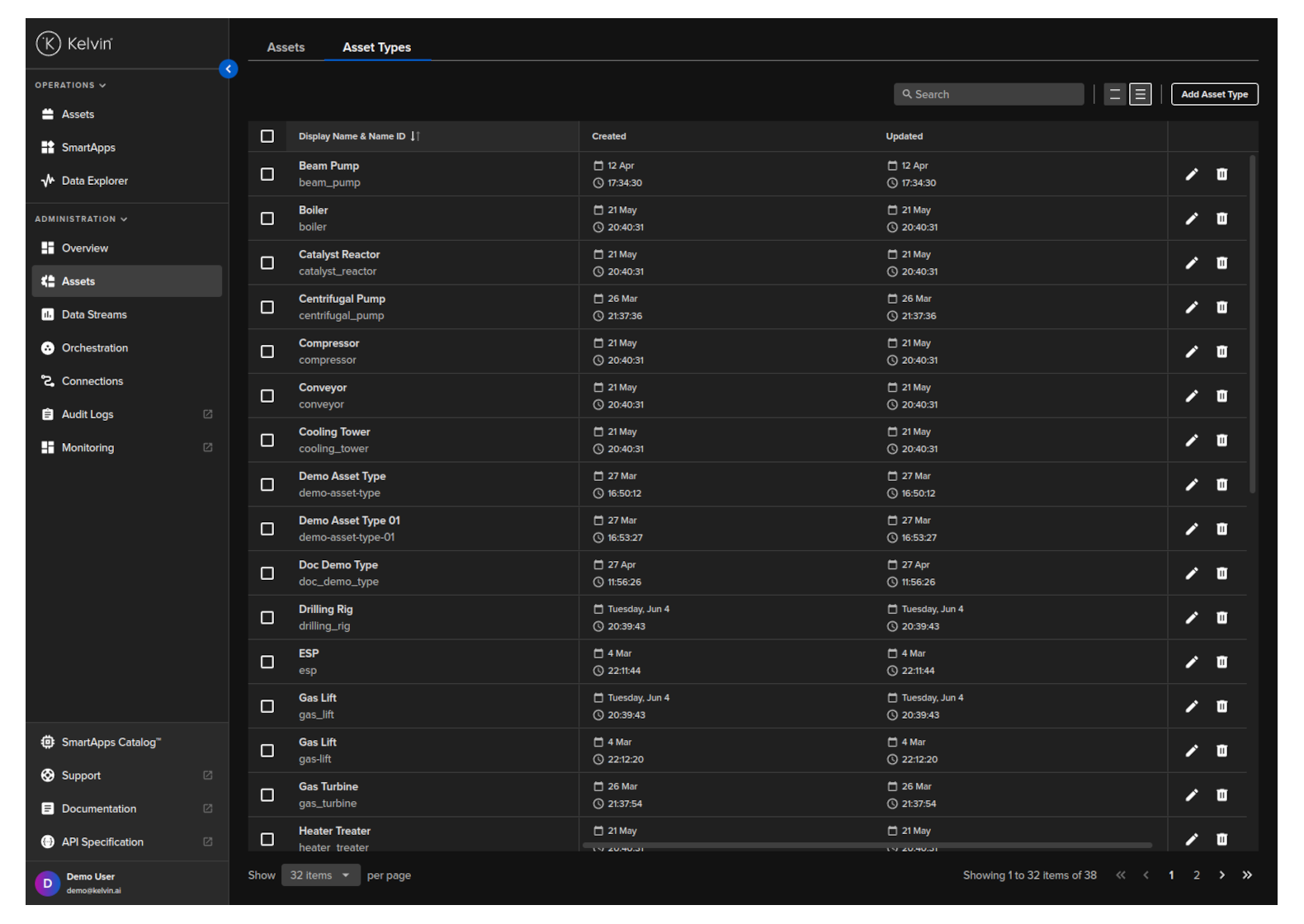1304x924 pixels.
Task: Open Data Explorer in sidebar
Action: tap(94, 181)
